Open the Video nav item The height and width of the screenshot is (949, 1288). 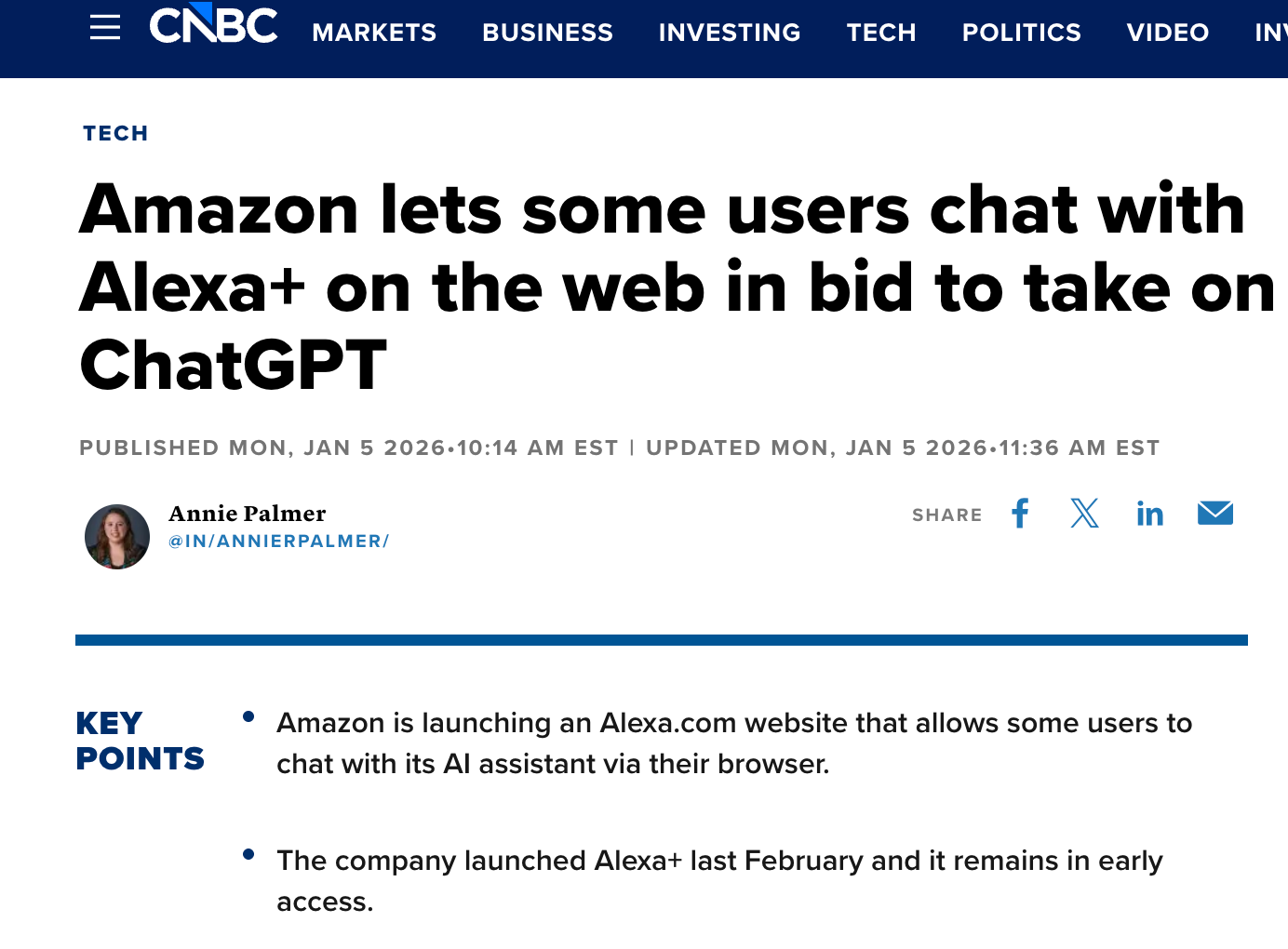tap(1167, 33)
